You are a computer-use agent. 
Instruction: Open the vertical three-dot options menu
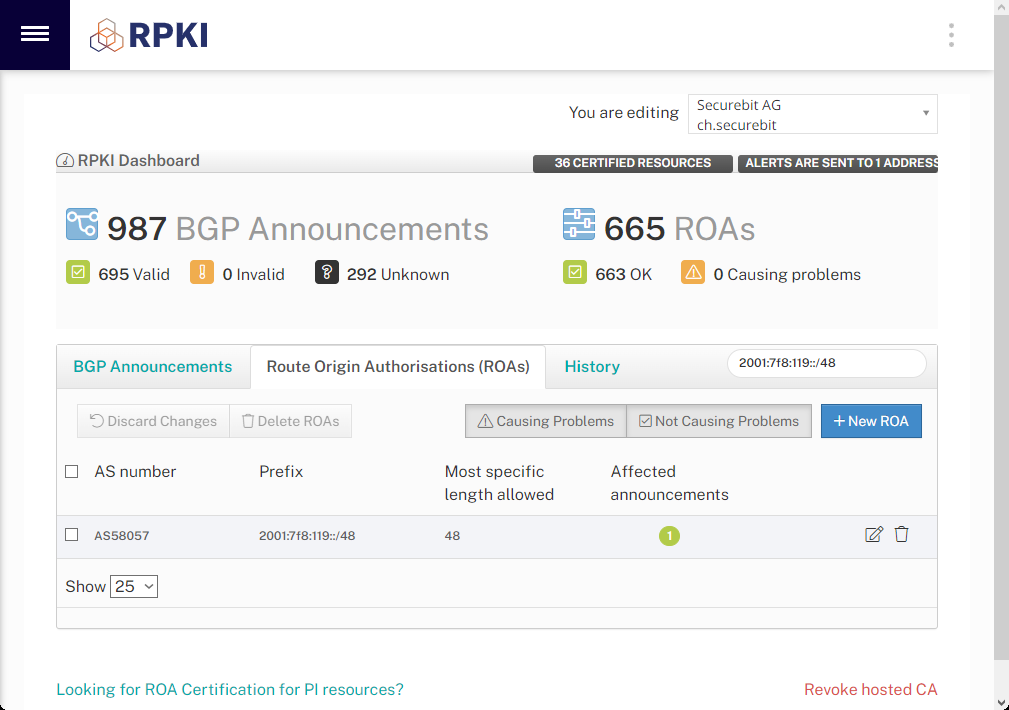(x=951, y=35)
